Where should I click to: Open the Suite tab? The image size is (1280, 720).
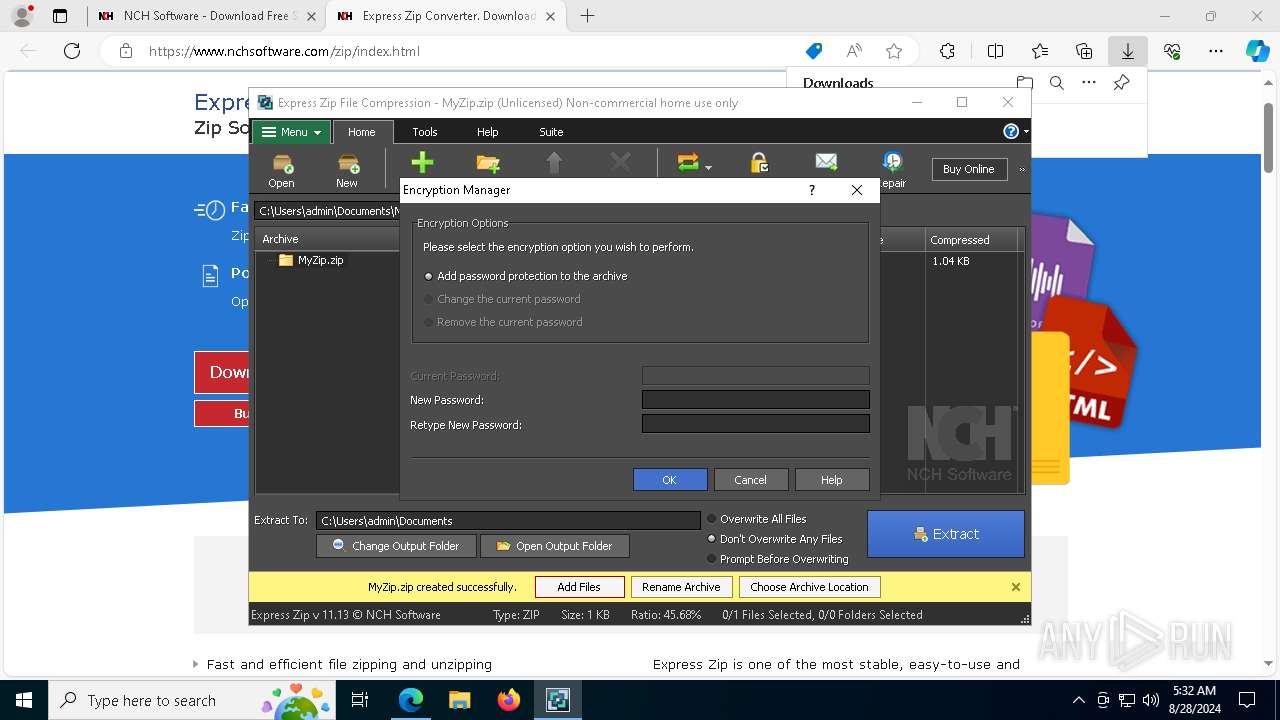tap(551, 132)
